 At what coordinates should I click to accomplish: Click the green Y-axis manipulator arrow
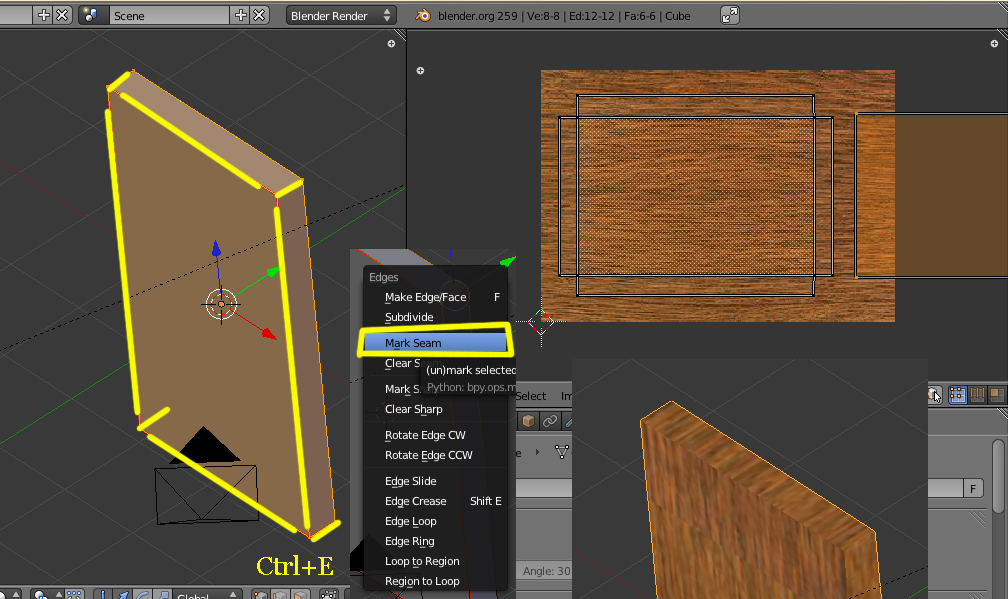pos(273,272)
